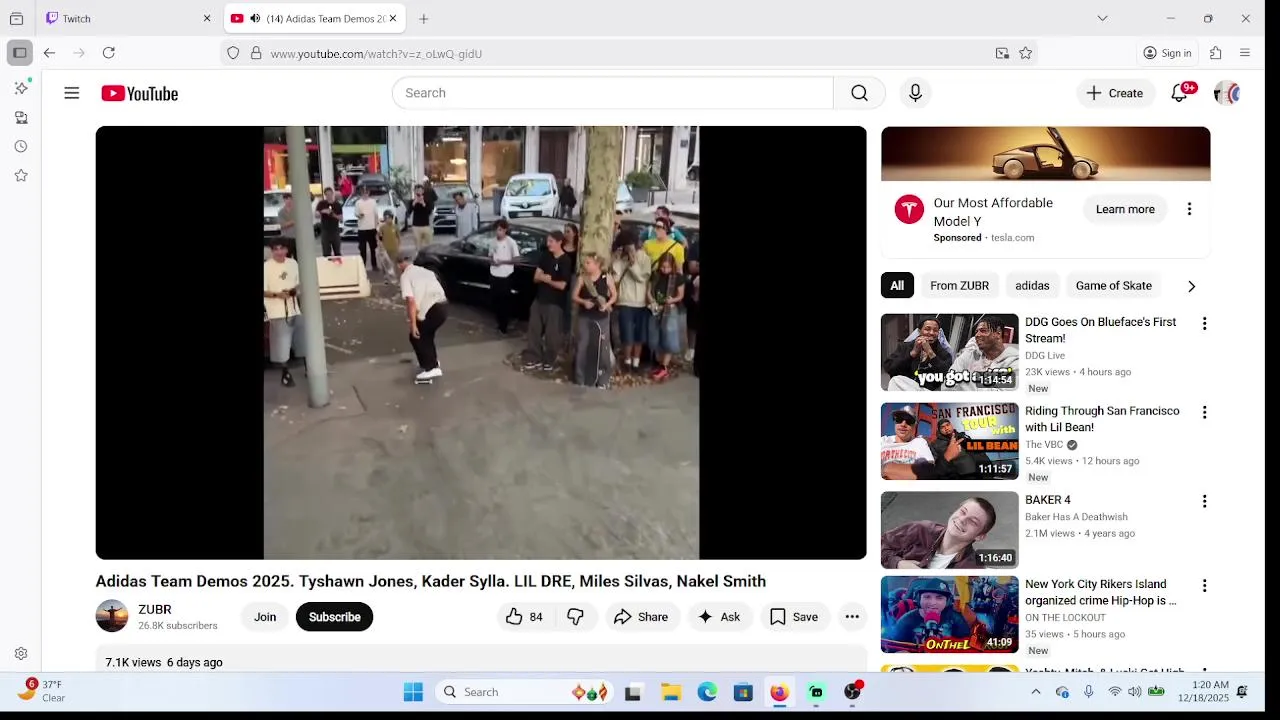This screenshot has height=720, width=1280.
Task: Open browser tab list dropdown
Action: tap(1102, 18)
